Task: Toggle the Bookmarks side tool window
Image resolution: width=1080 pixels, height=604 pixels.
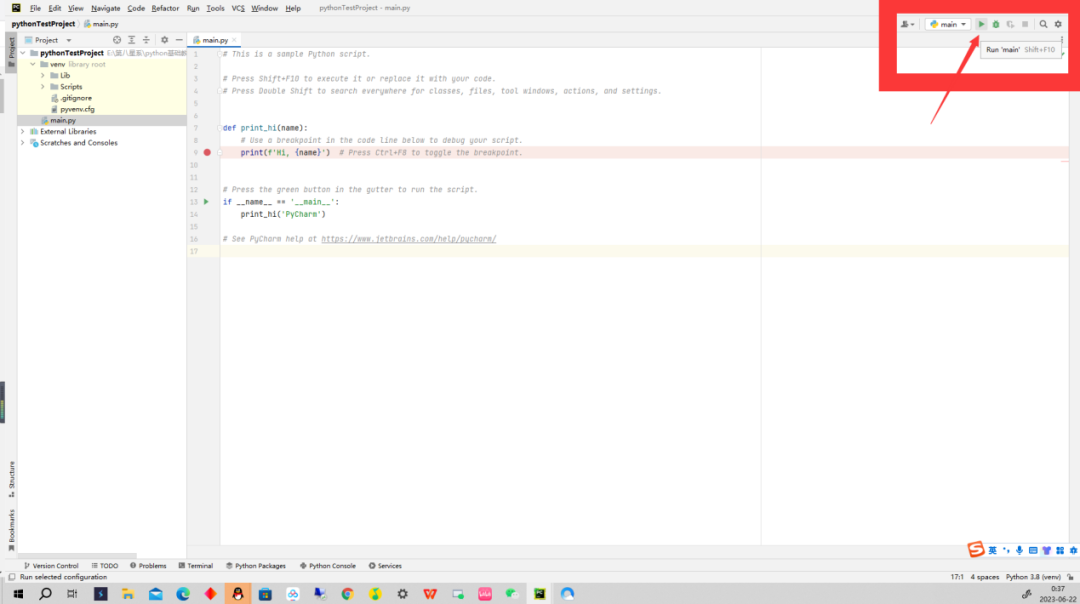Action: click(x=11, y=530)
